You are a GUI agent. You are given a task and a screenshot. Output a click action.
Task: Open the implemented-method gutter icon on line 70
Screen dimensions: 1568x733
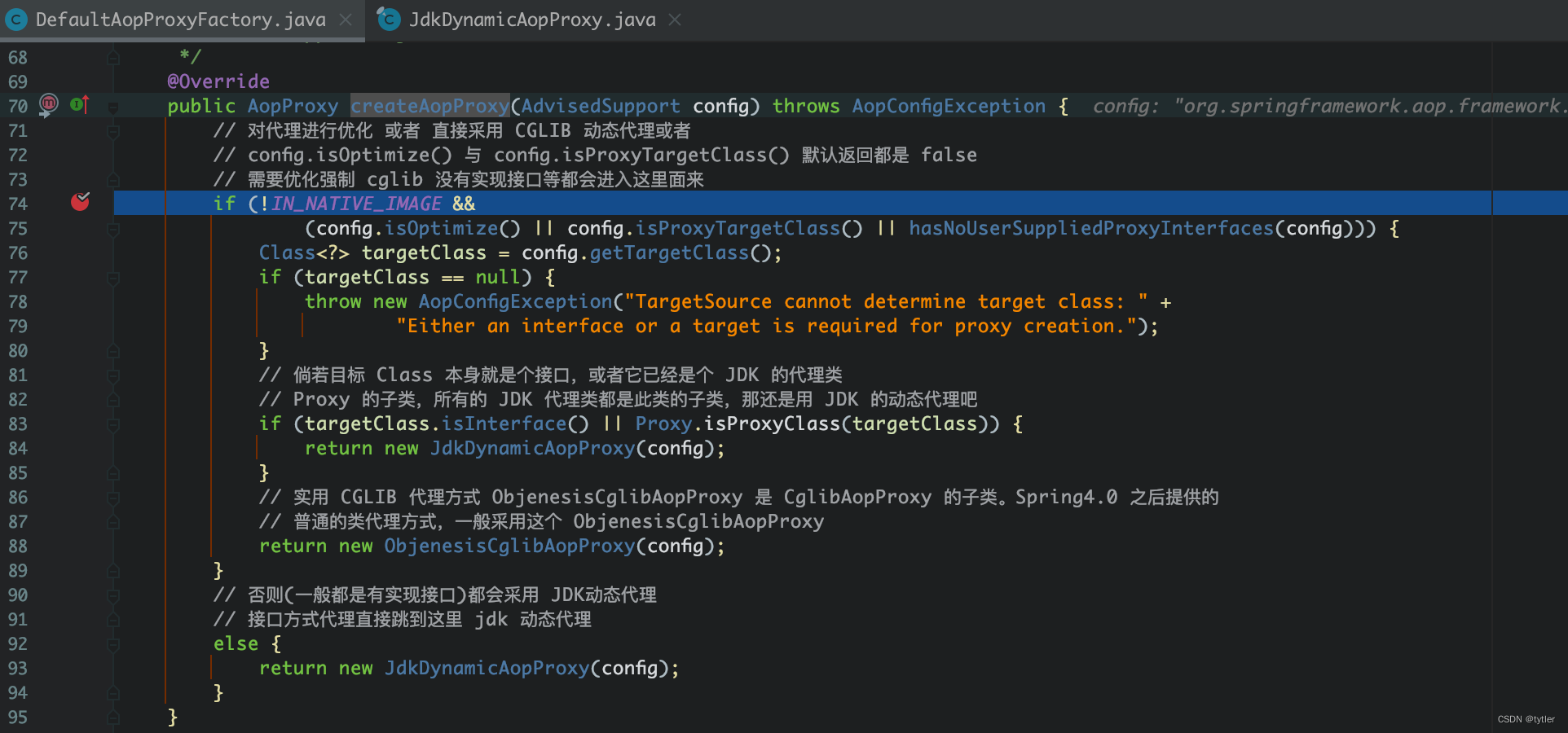[x=79, y=104]
